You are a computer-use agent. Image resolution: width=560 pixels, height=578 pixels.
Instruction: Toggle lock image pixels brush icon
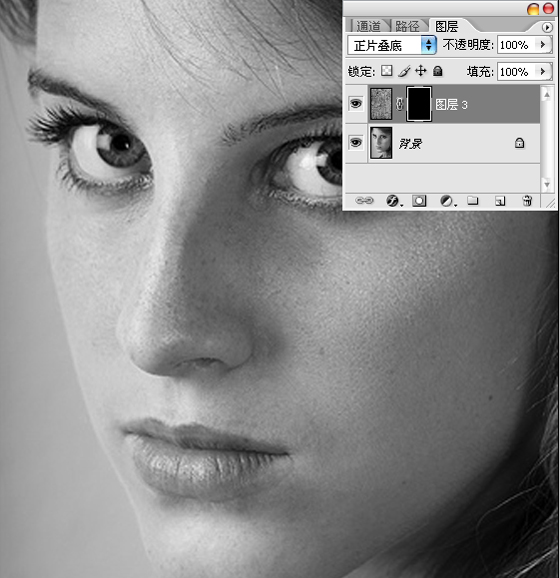coord(404,71)
